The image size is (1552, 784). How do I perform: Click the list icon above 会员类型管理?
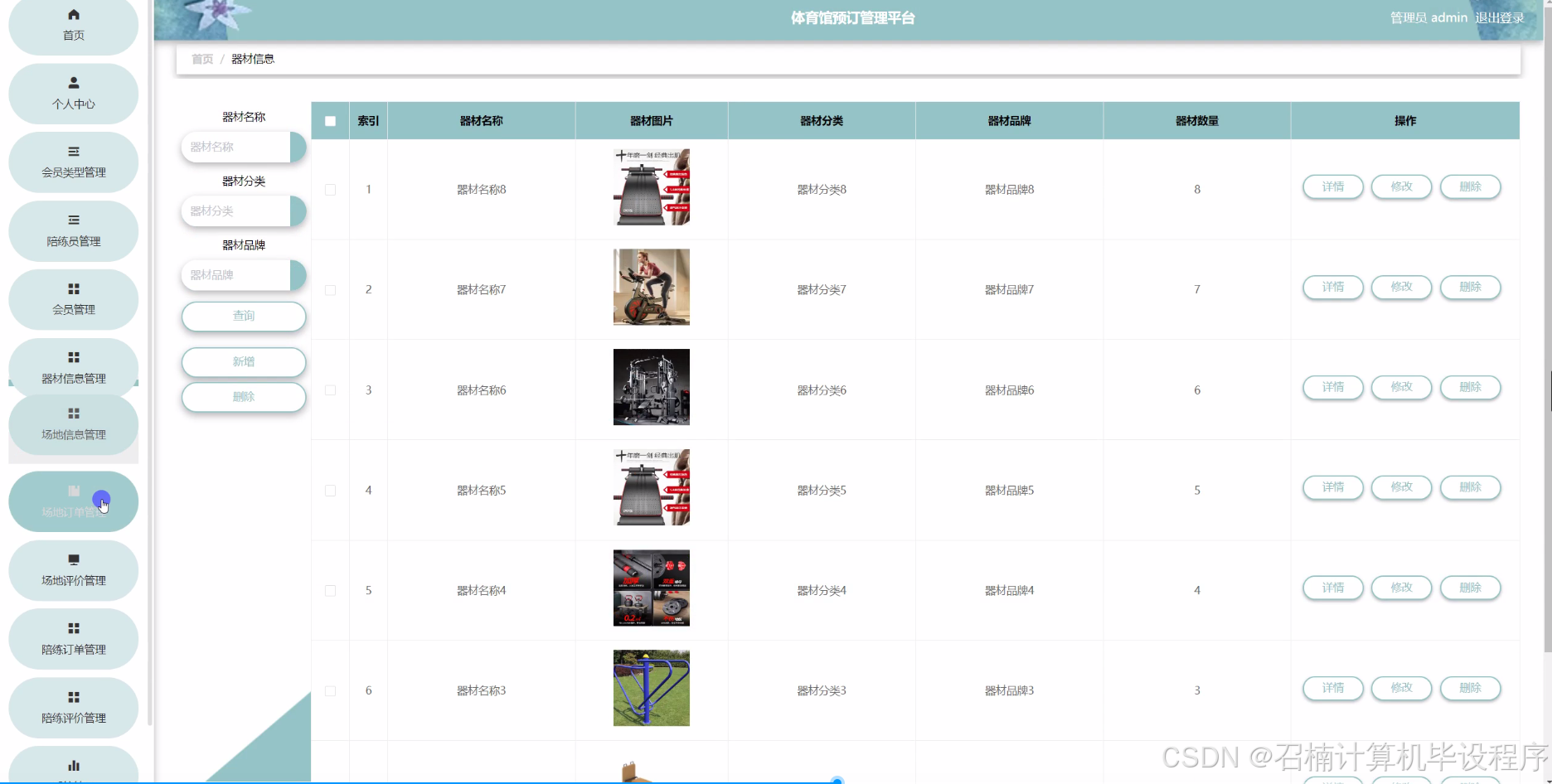74,152
